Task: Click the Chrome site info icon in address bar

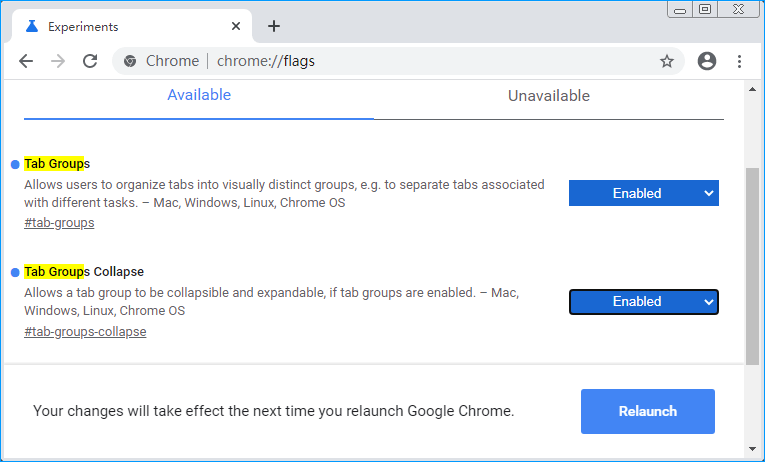Action: (x=130, y=61)
